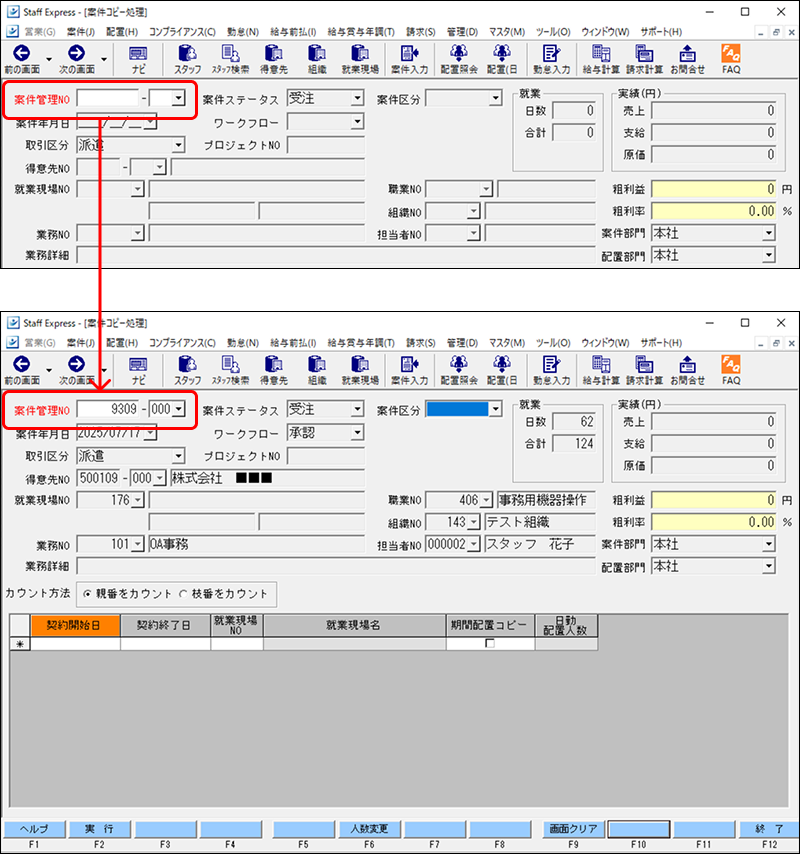Click 次の画面 forward arrow in the blank-form window
This screenshot has height=854, width=800.
76,53
